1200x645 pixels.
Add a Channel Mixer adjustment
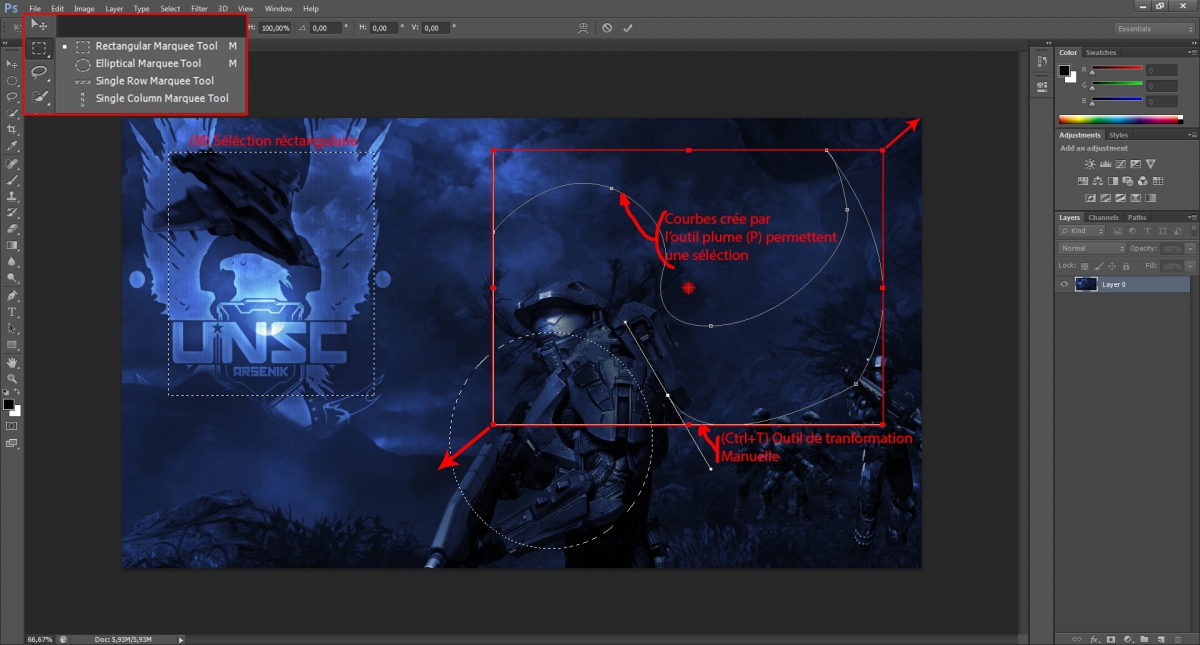[1143, 181]
